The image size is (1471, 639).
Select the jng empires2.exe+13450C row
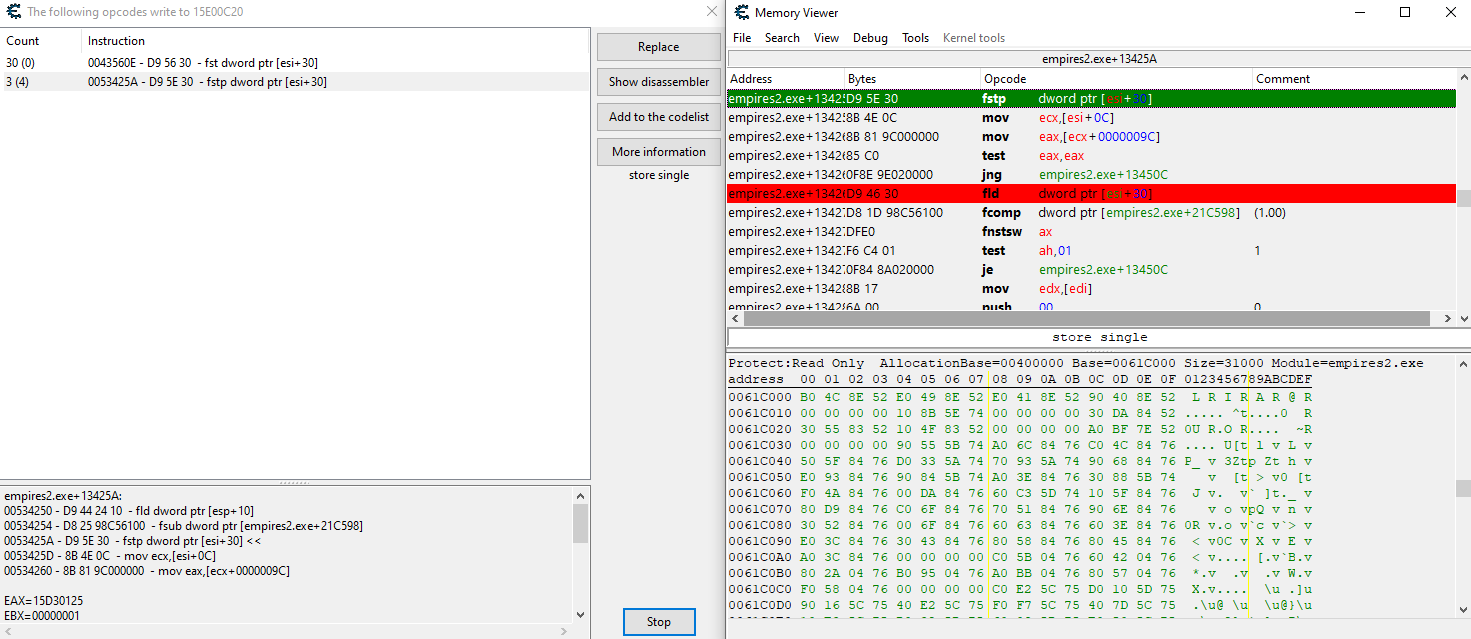[x=1091, y=175]
